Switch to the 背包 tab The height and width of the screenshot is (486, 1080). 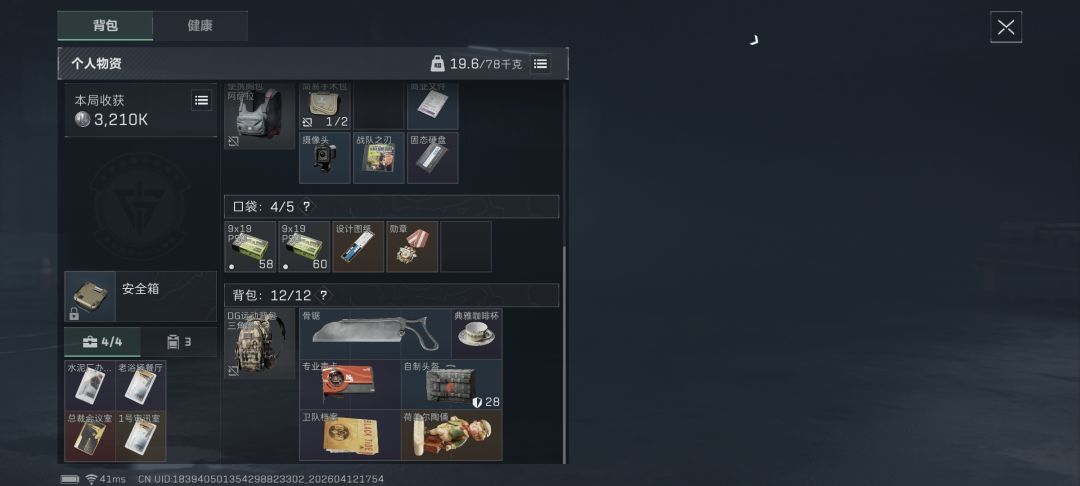pos(105,25)
